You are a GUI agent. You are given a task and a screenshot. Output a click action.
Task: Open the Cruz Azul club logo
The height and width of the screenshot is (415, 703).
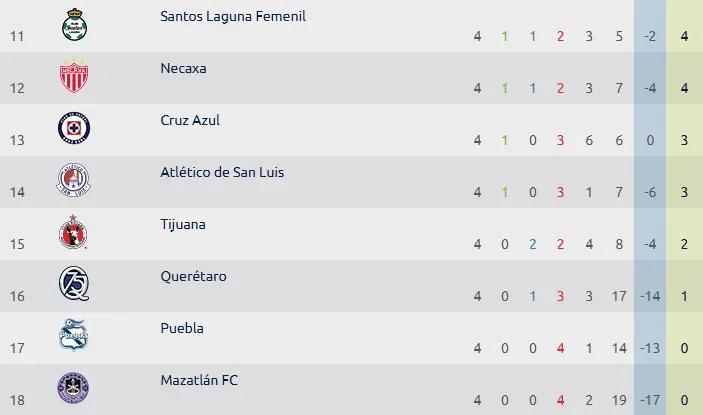pos(74,128)
